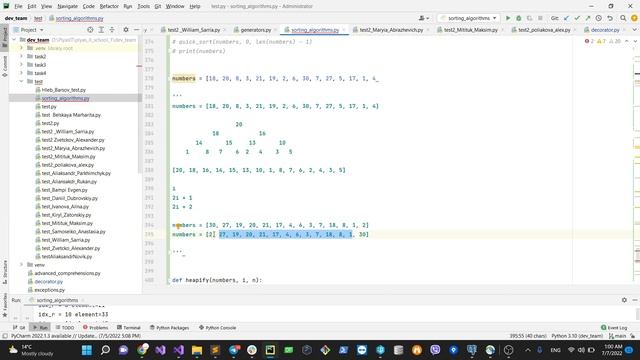Open Viber from the taskbar
The height and width of the screenshot is (360, 640).
click(x=435, y=350)
